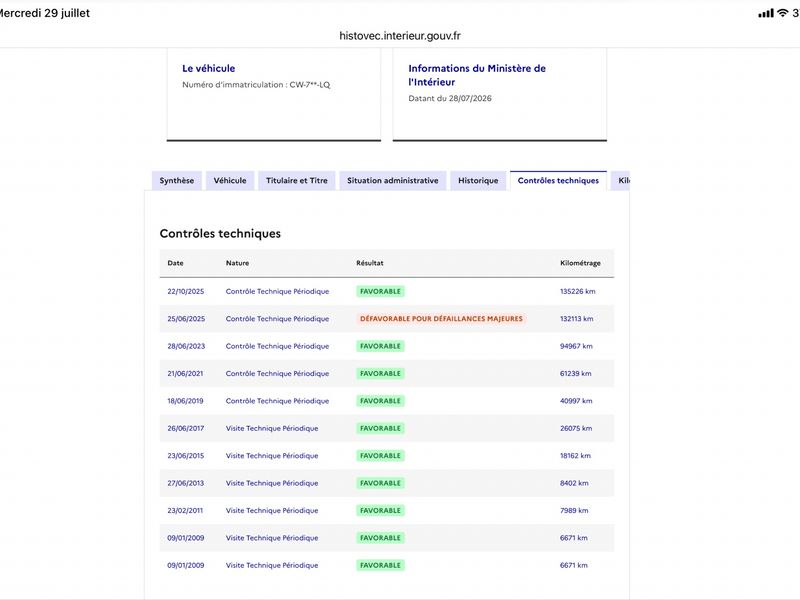Click the 8402 km mileage value
This screenshot has height=600, width=800.
pyautogui.click(x=574, y=483)
